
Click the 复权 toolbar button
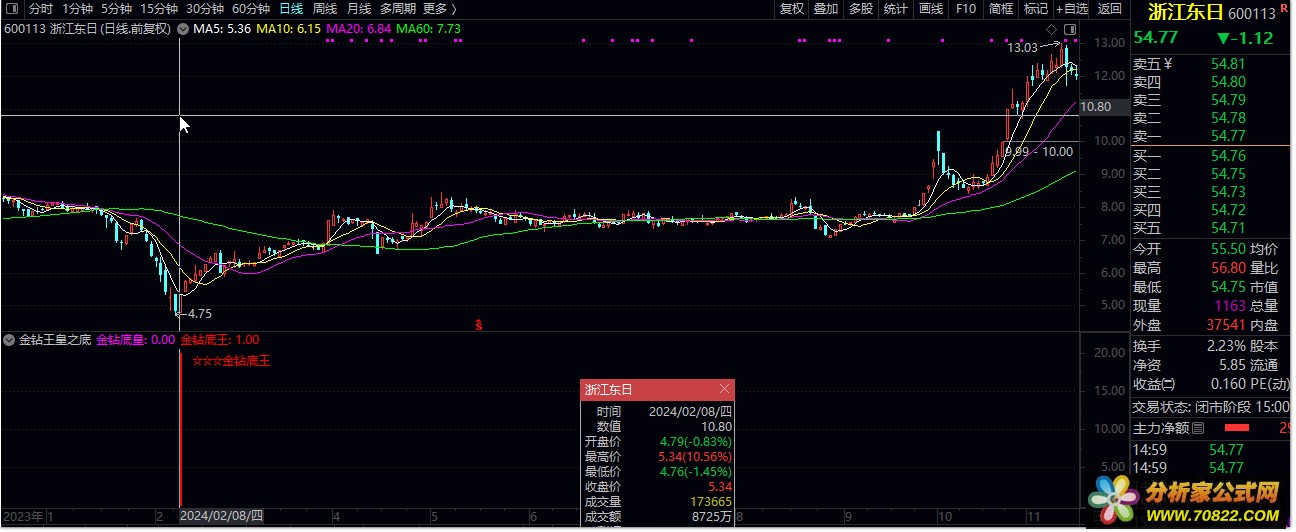pyautogui.click(x=792, y=9)
